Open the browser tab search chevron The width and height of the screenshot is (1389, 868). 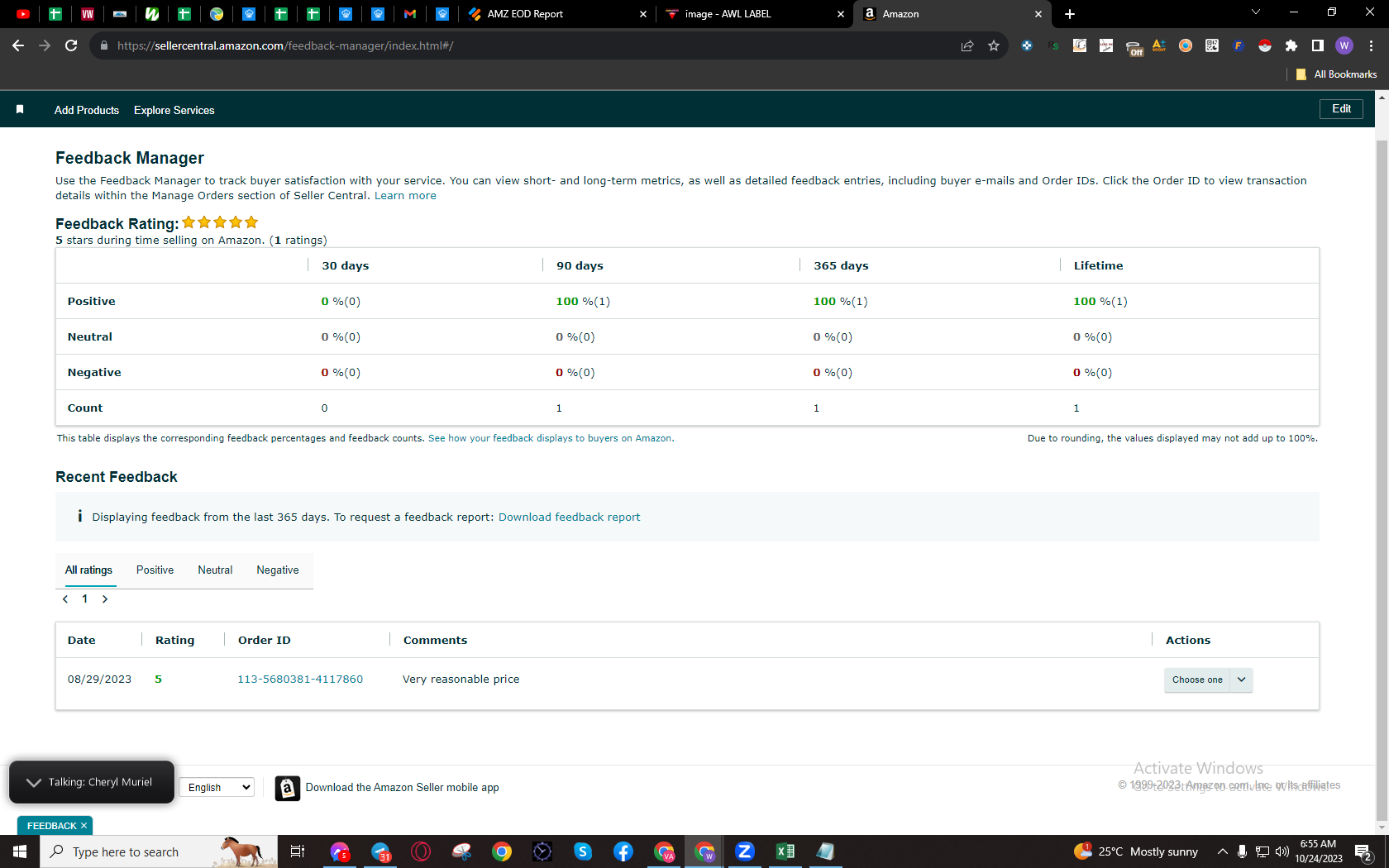[1256, 12]
